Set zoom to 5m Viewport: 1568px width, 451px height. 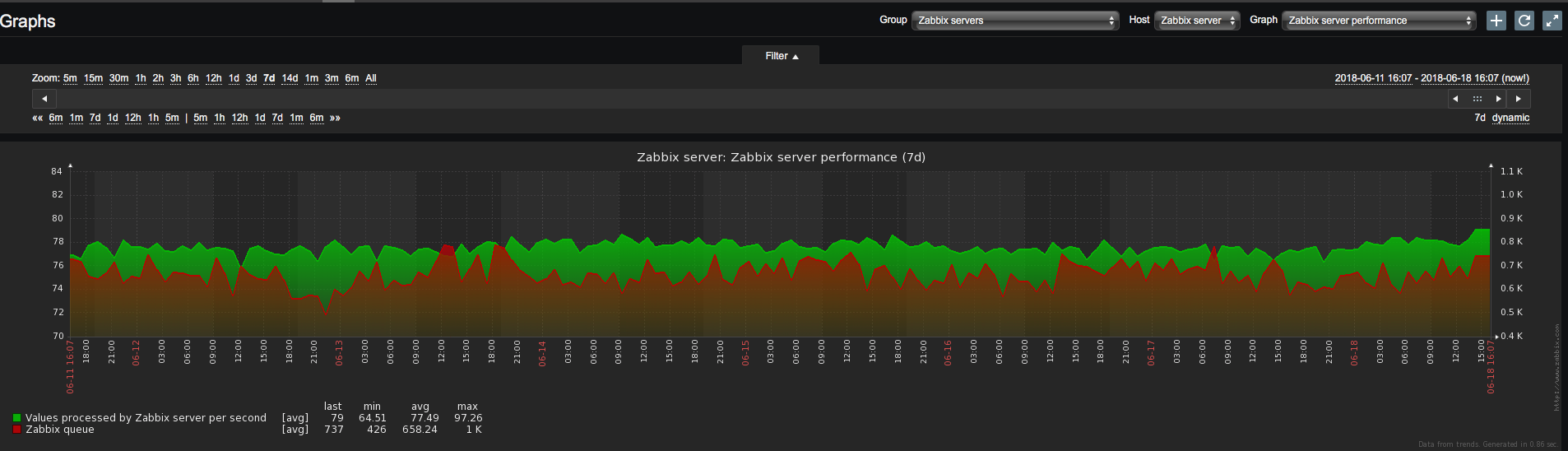point(70,78)
